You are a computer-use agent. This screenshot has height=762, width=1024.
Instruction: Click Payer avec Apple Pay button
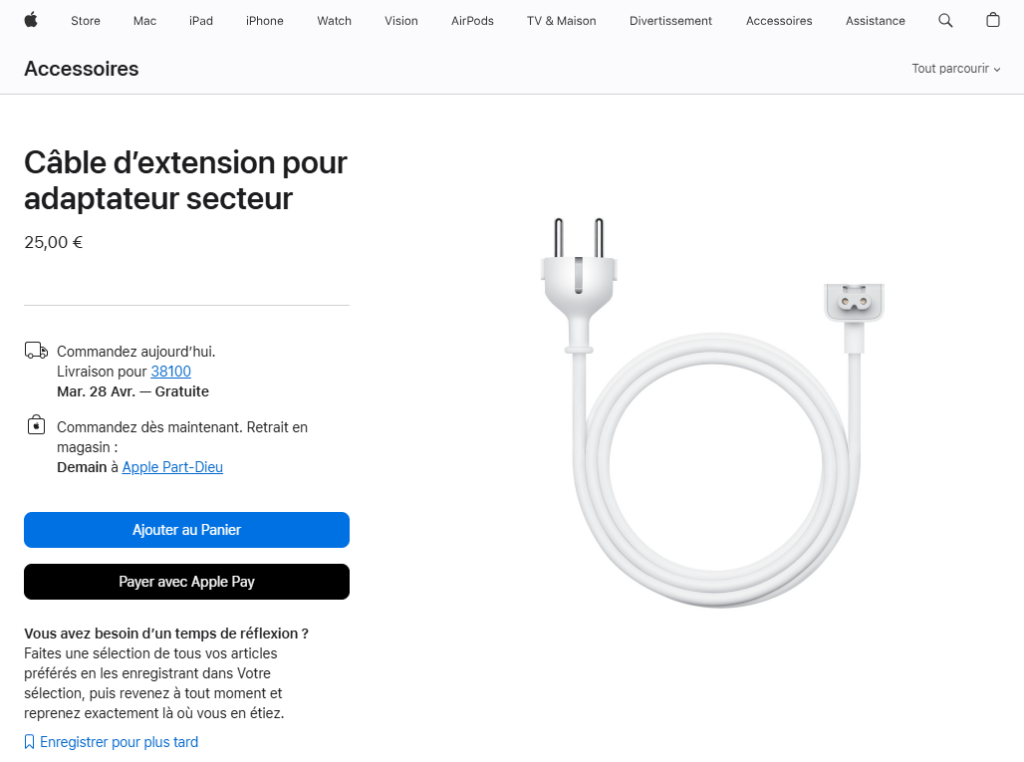(x=187, y=582)
